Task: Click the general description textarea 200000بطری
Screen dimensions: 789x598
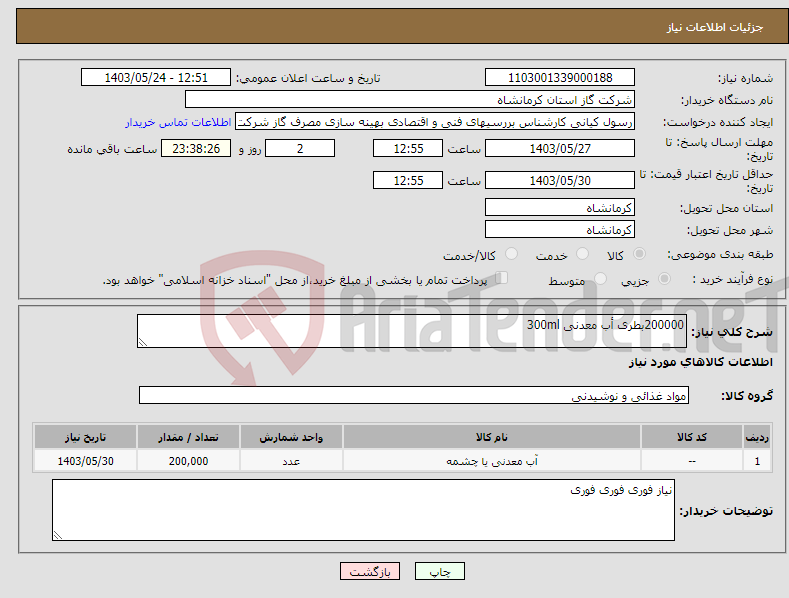Action: pos(412,331)
